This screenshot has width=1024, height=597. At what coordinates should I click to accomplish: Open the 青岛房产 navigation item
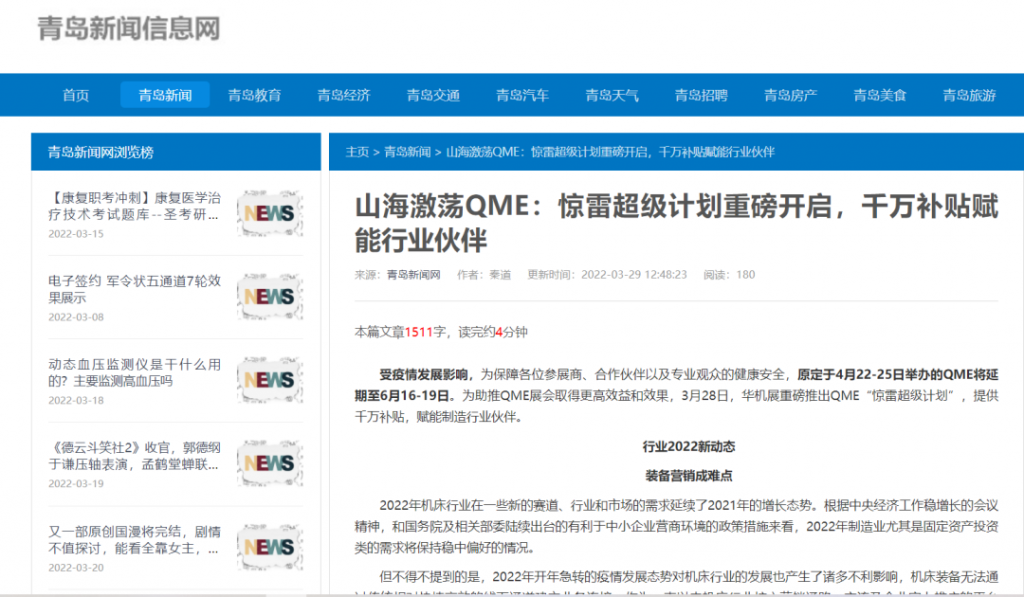pyautogui.click(x=791, y=95)
